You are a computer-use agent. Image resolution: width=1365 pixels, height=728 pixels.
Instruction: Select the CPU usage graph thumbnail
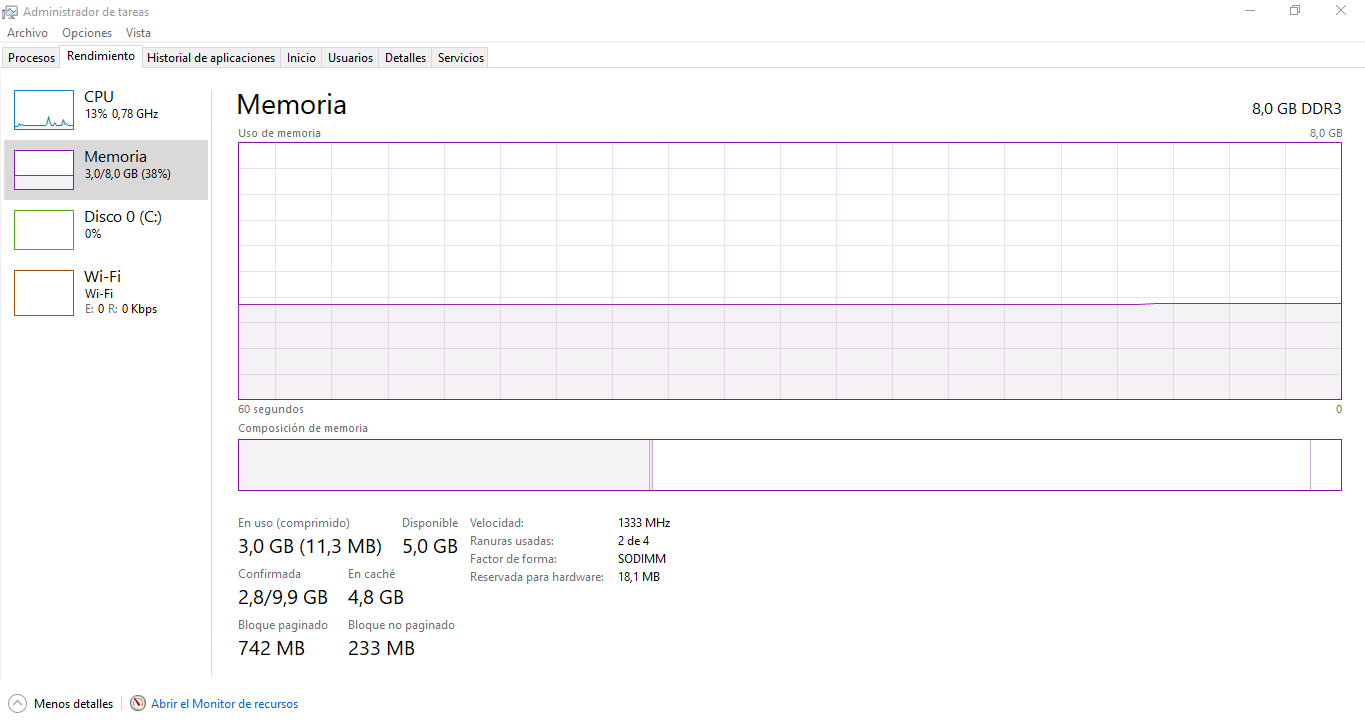(44, 110)
